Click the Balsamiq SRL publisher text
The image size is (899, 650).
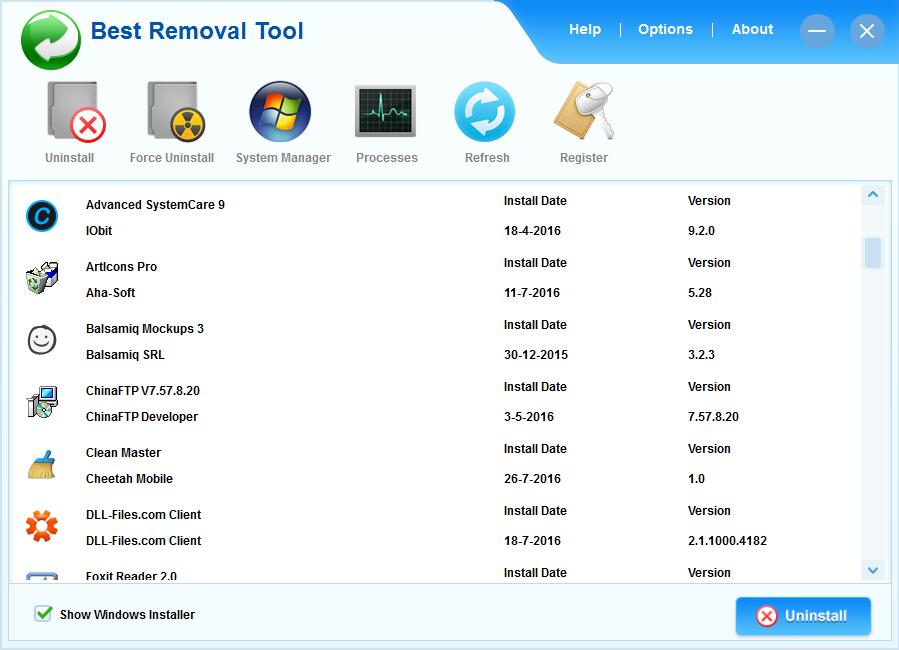pyautogui.click(x=125, y=354)
